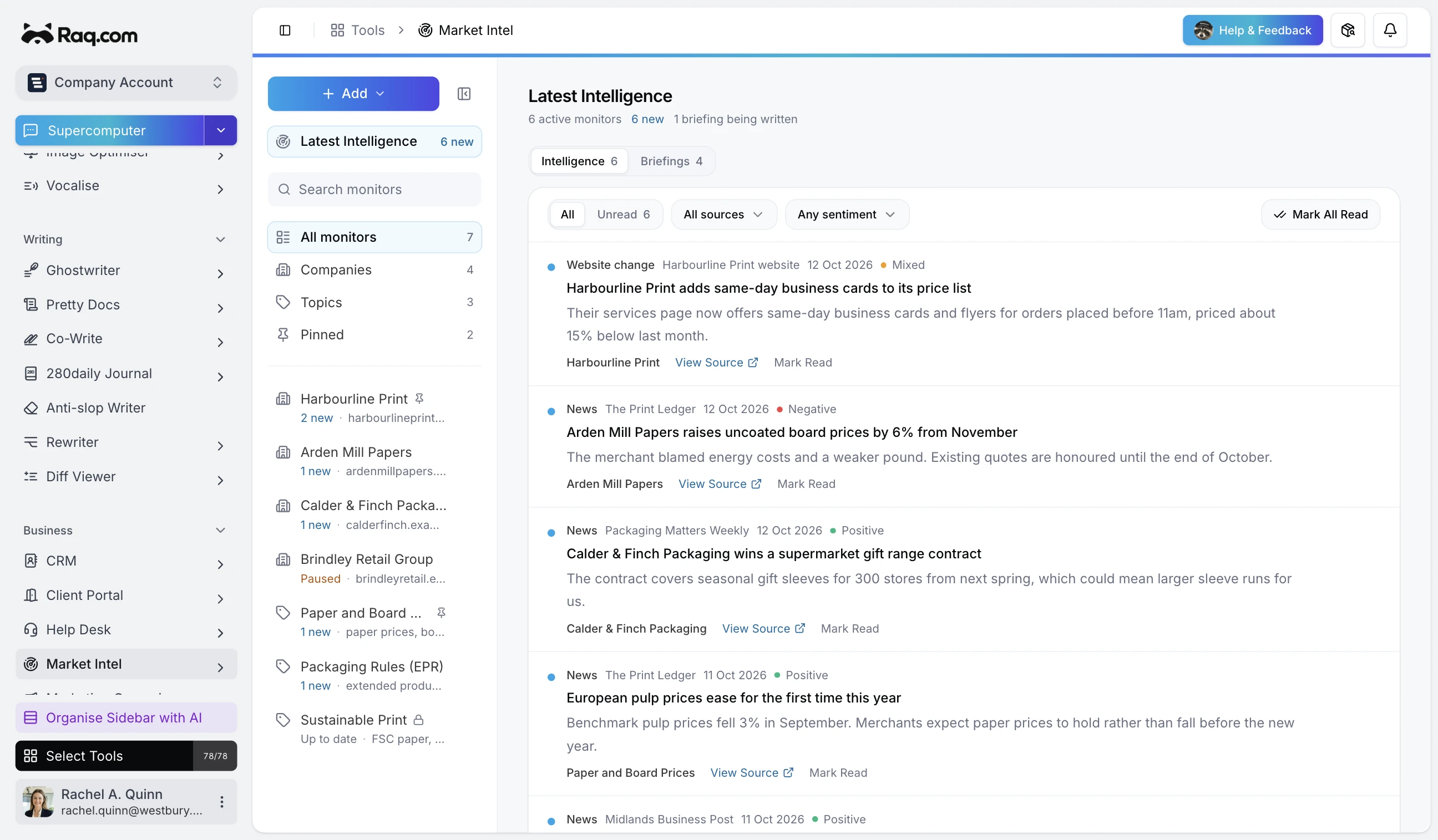Click the Search monitors field

pyautogui.click(x=374, y=189)
